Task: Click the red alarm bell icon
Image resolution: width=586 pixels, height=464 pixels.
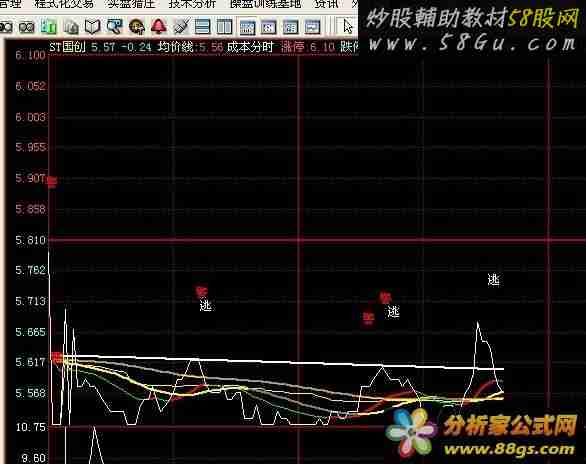Action: (x=159, y=26)
